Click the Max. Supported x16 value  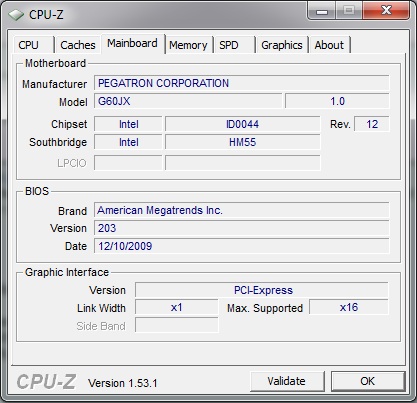[x=349, y=307]
